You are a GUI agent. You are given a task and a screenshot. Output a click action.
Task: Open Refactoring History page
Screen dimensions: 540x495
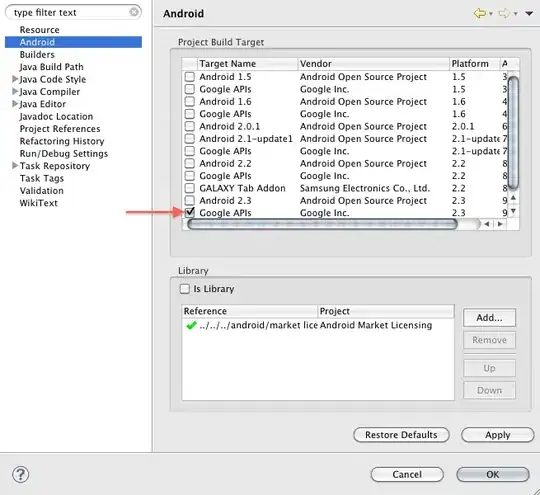pyautogui.click(x=62, y=141)
